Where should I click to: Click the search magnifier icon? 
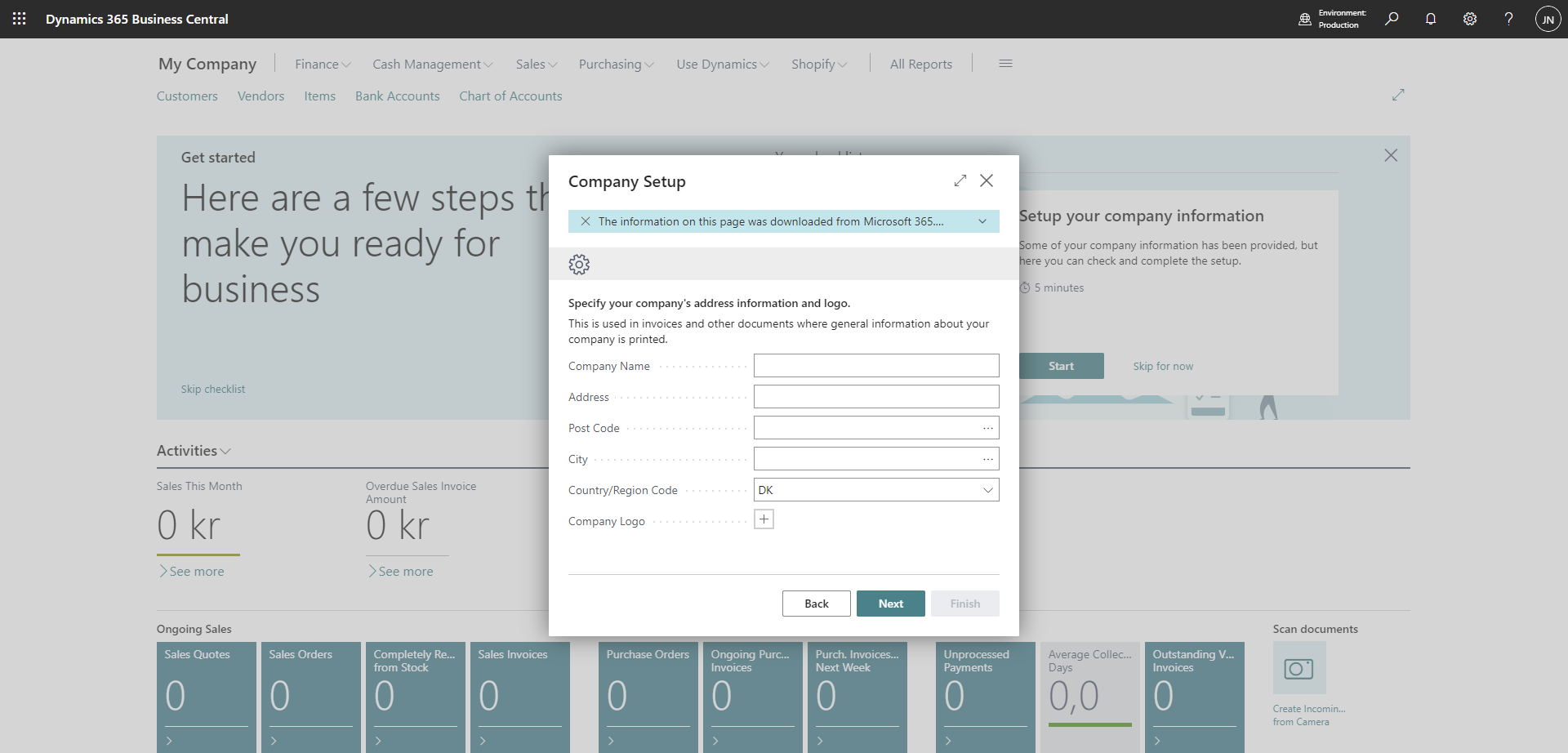click(x=1392, y=19)
